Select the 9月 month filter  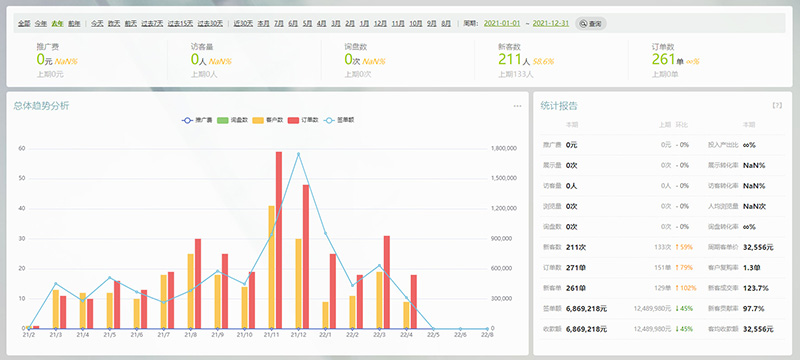(x=432, y=23)
